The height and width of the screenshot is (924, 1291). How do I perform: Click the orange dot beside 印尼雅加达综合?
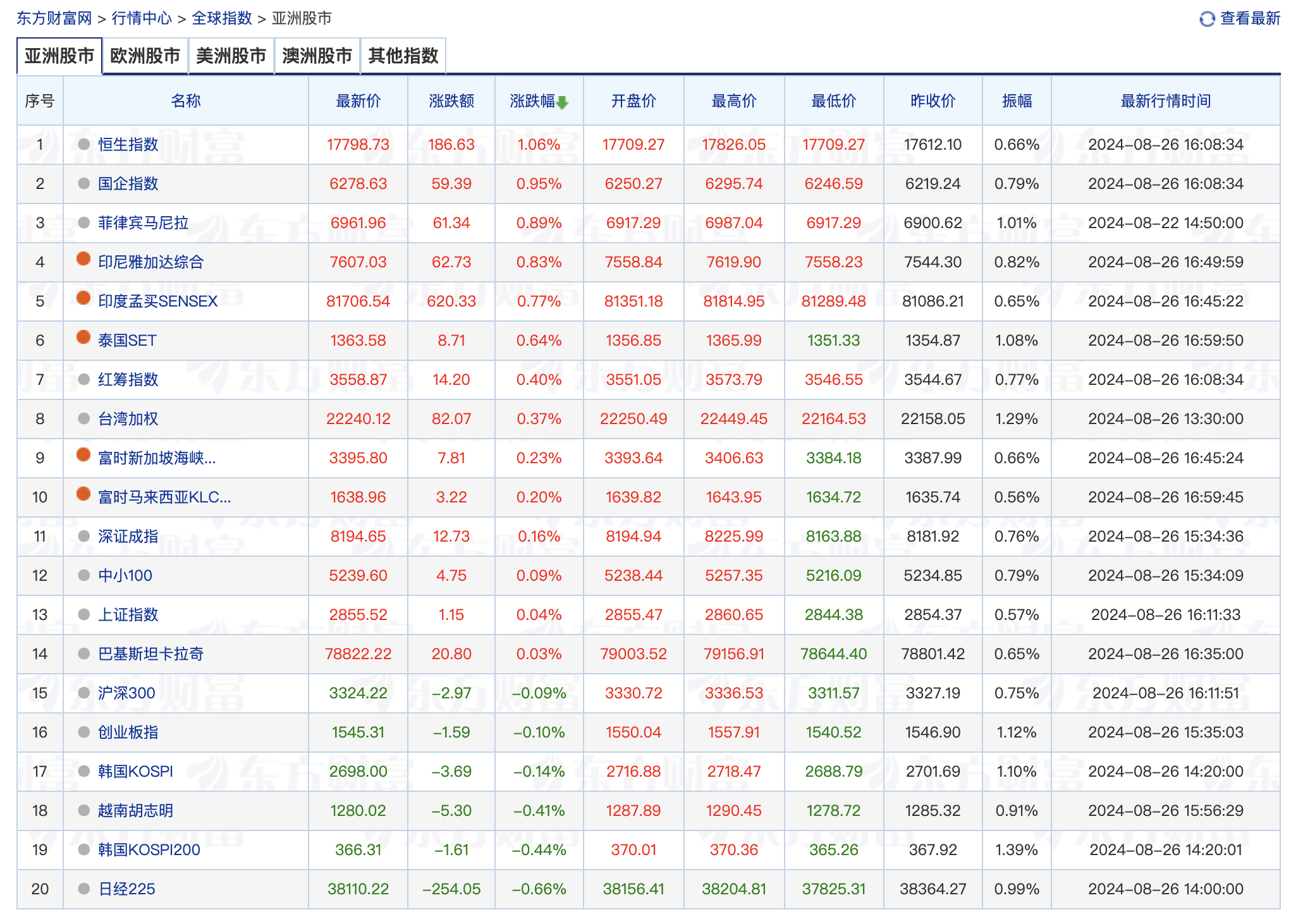click(83, 262)
